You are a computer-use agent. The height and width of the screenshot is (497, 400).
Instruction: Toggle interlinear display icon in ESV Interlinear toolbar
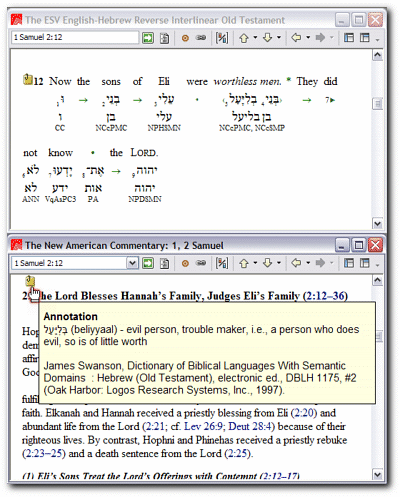[x=222, y=38]
